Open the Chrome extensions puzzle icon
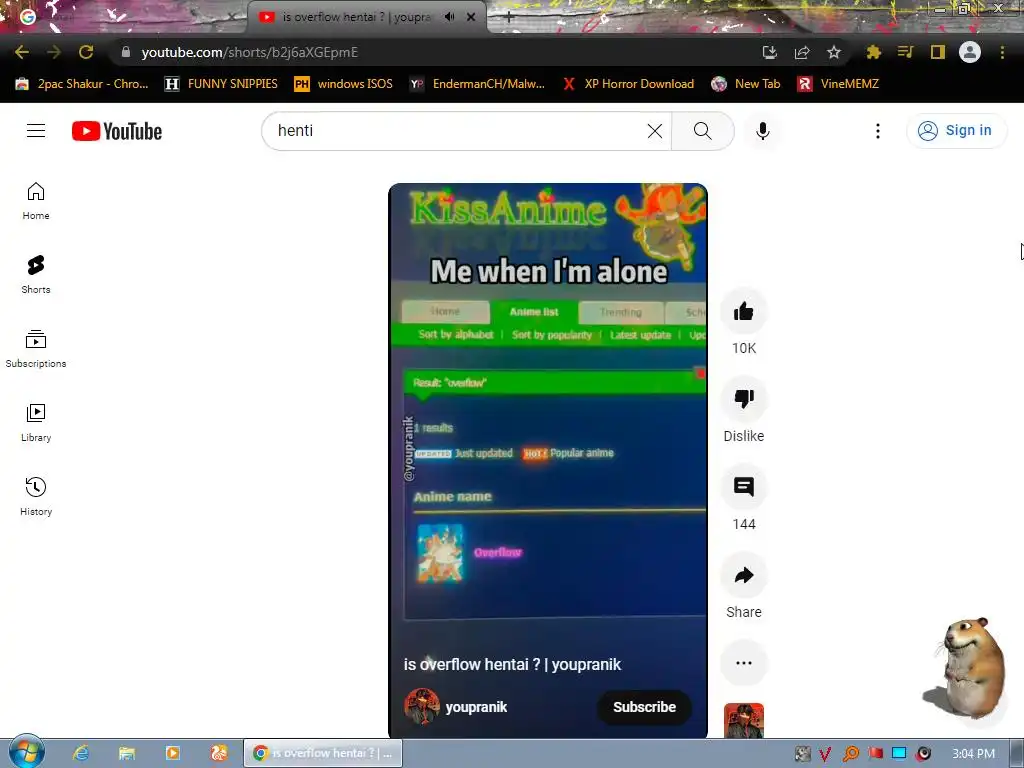Screen dimensions: 1024x768 pos(873,52)
